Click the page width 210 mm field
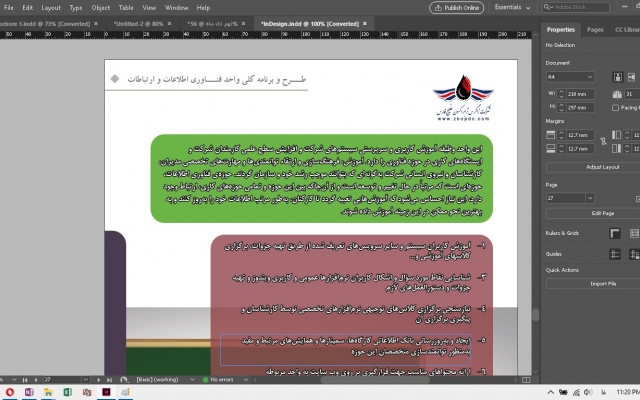The height and width of the screenshot is (400, 640). 578,94
